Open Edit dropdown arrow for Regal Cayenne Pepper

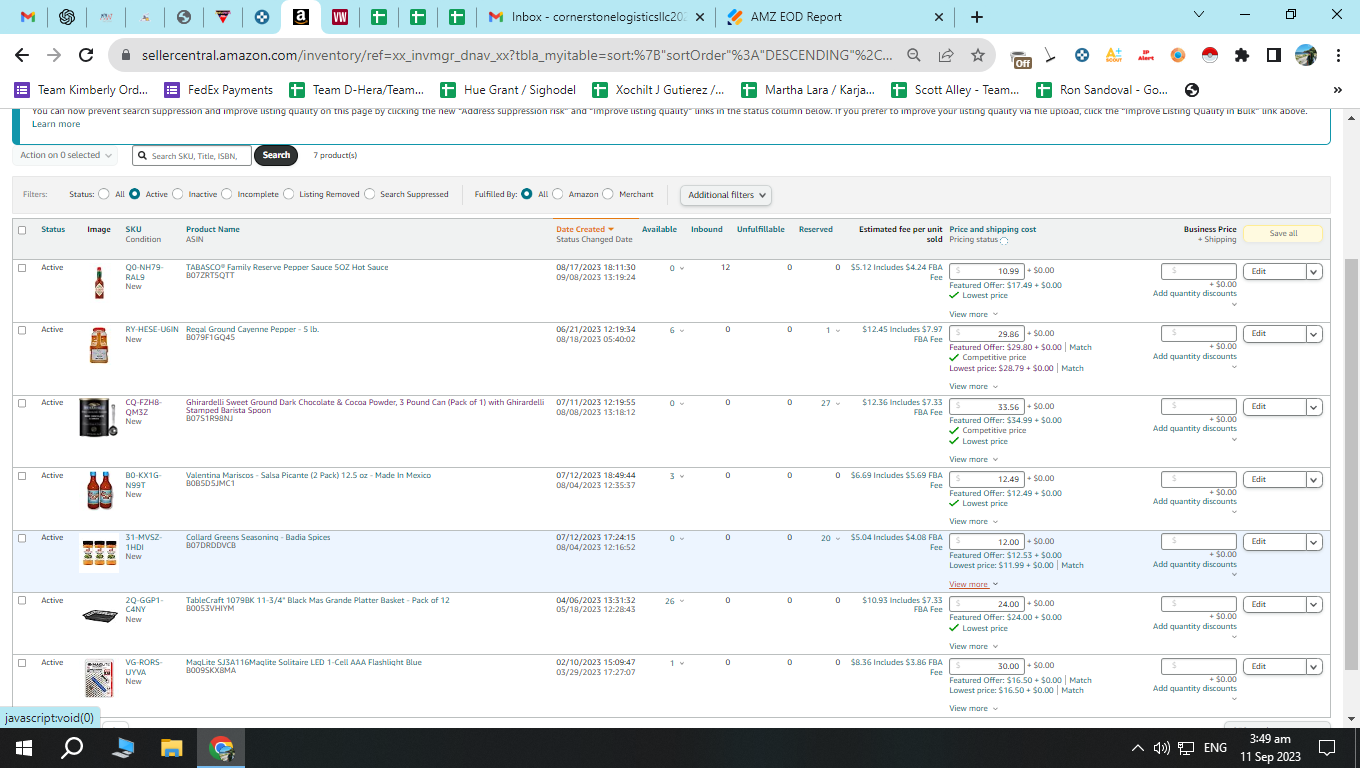(1314, 334)
